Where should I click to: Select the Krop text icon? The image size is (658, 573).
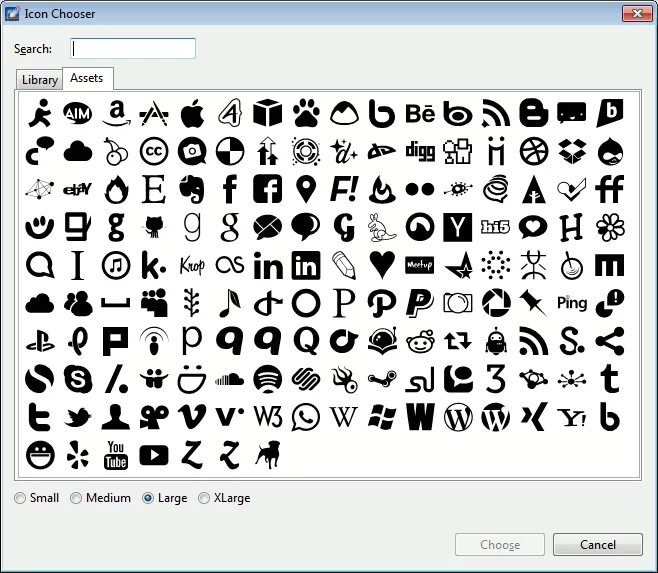192,265
